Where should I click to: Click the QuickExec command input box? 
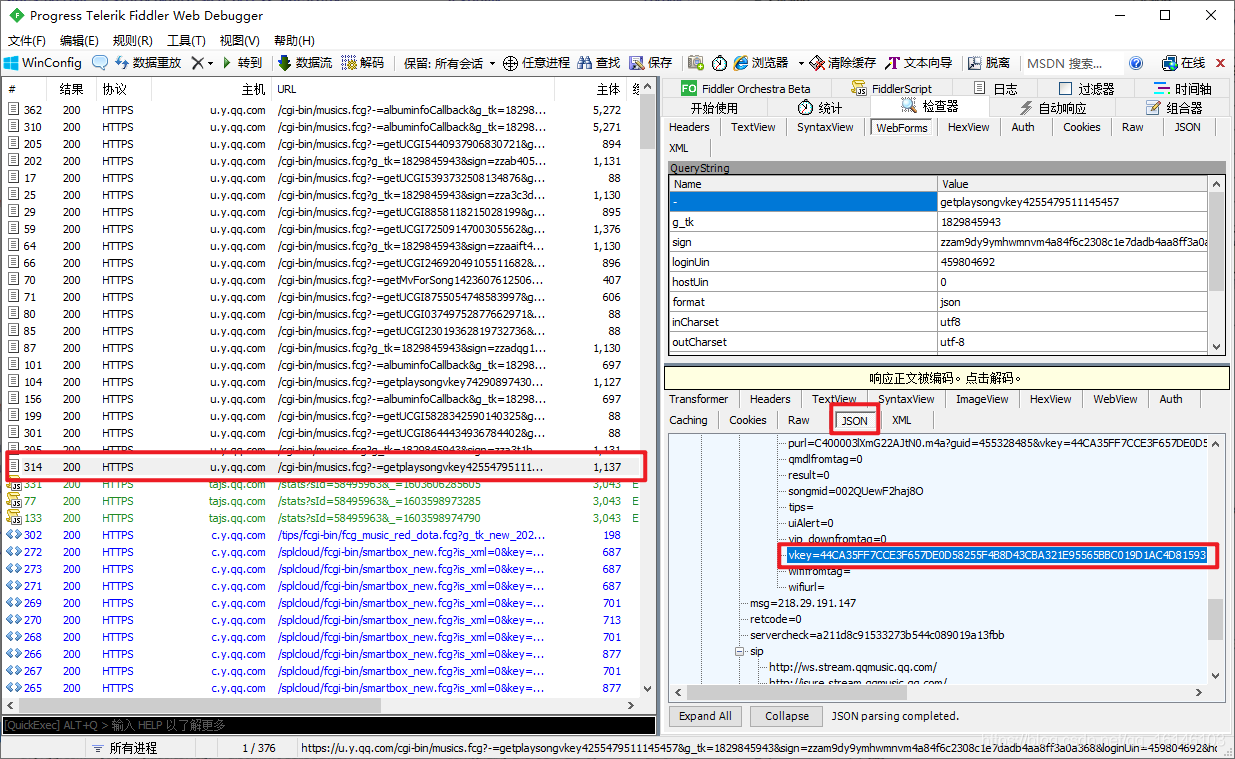pos(328,724)
